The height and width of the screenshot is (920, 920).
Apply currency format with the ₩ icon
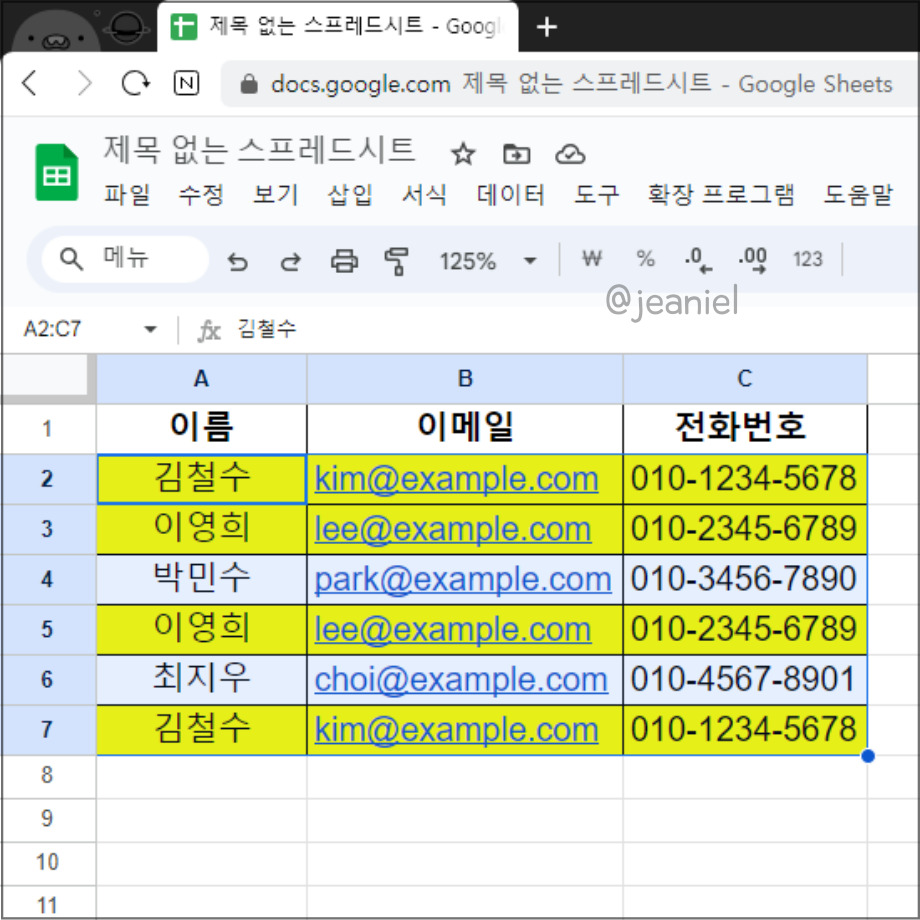[x=592, y=259]
